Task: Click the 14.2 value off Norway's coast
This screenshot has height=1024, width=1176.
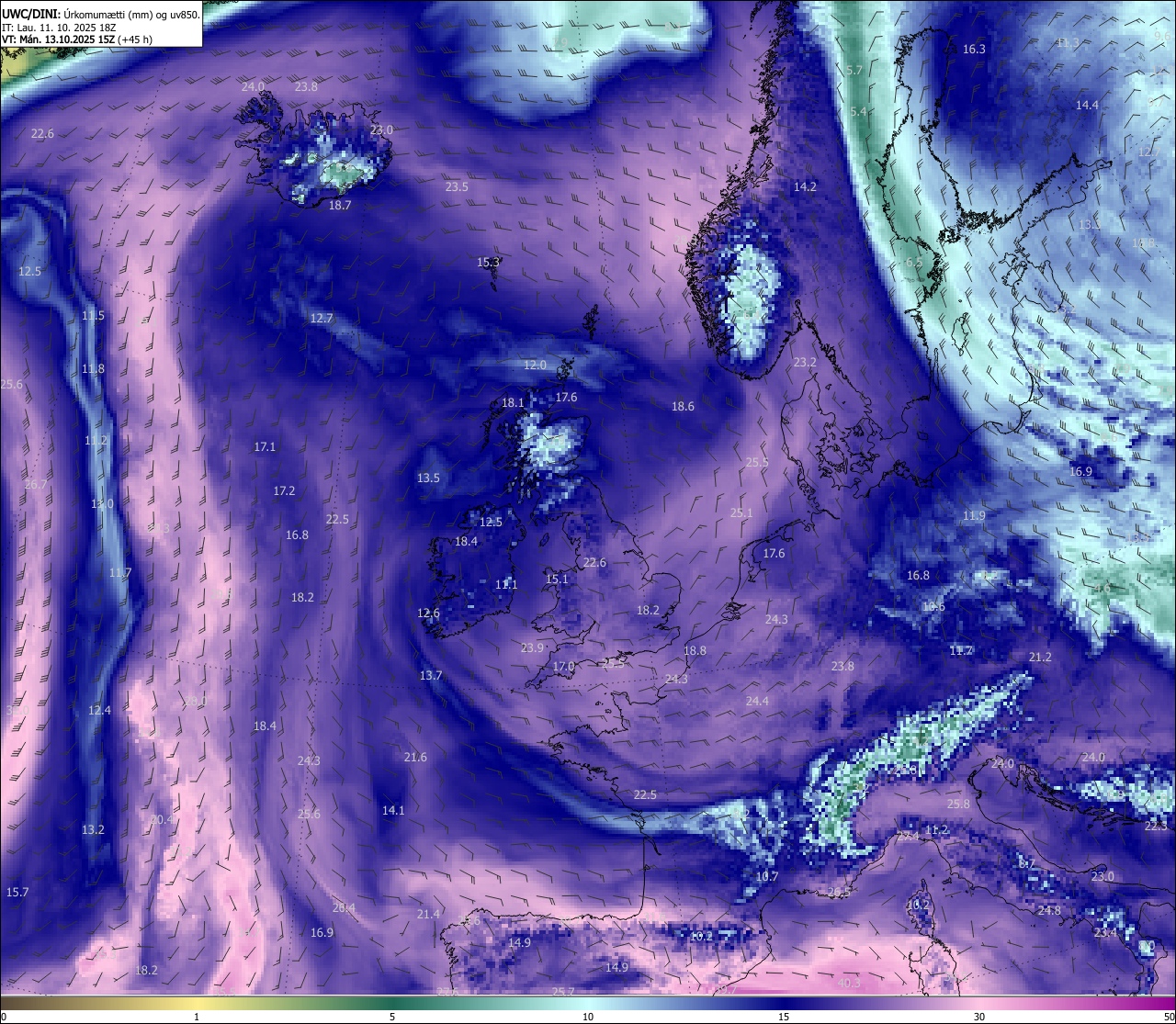Action: tap(805, 186)
